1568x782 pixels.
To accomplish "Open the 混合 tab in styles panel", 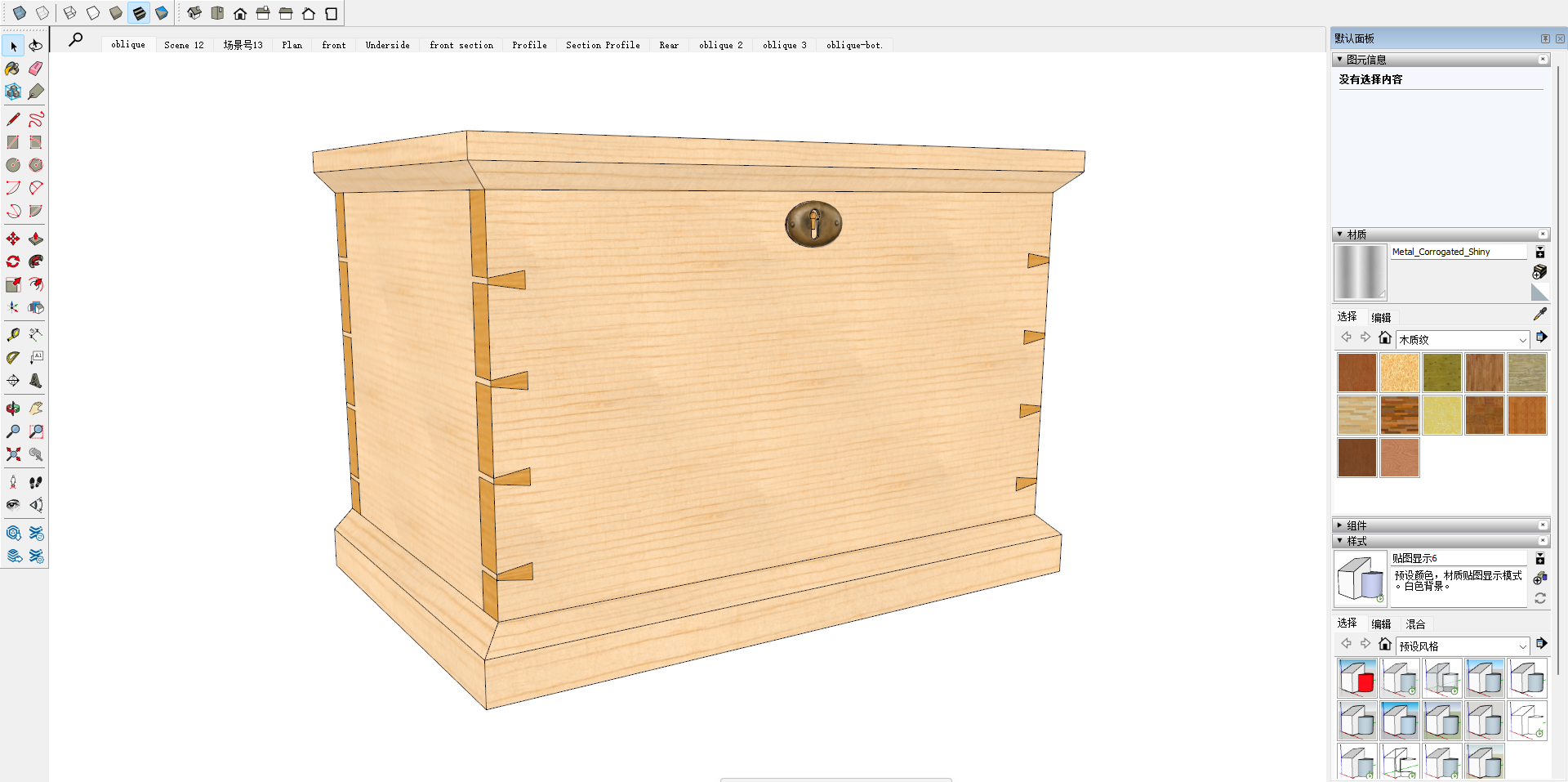I will (1415, 623).
